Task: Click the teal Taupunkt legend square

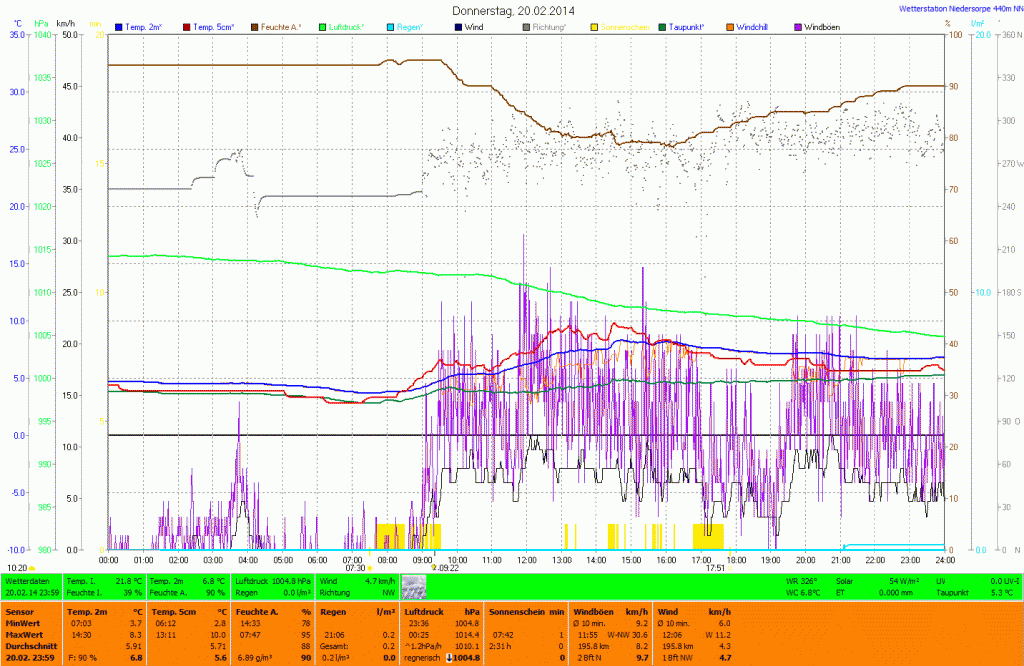Action: tap(662, 26)
